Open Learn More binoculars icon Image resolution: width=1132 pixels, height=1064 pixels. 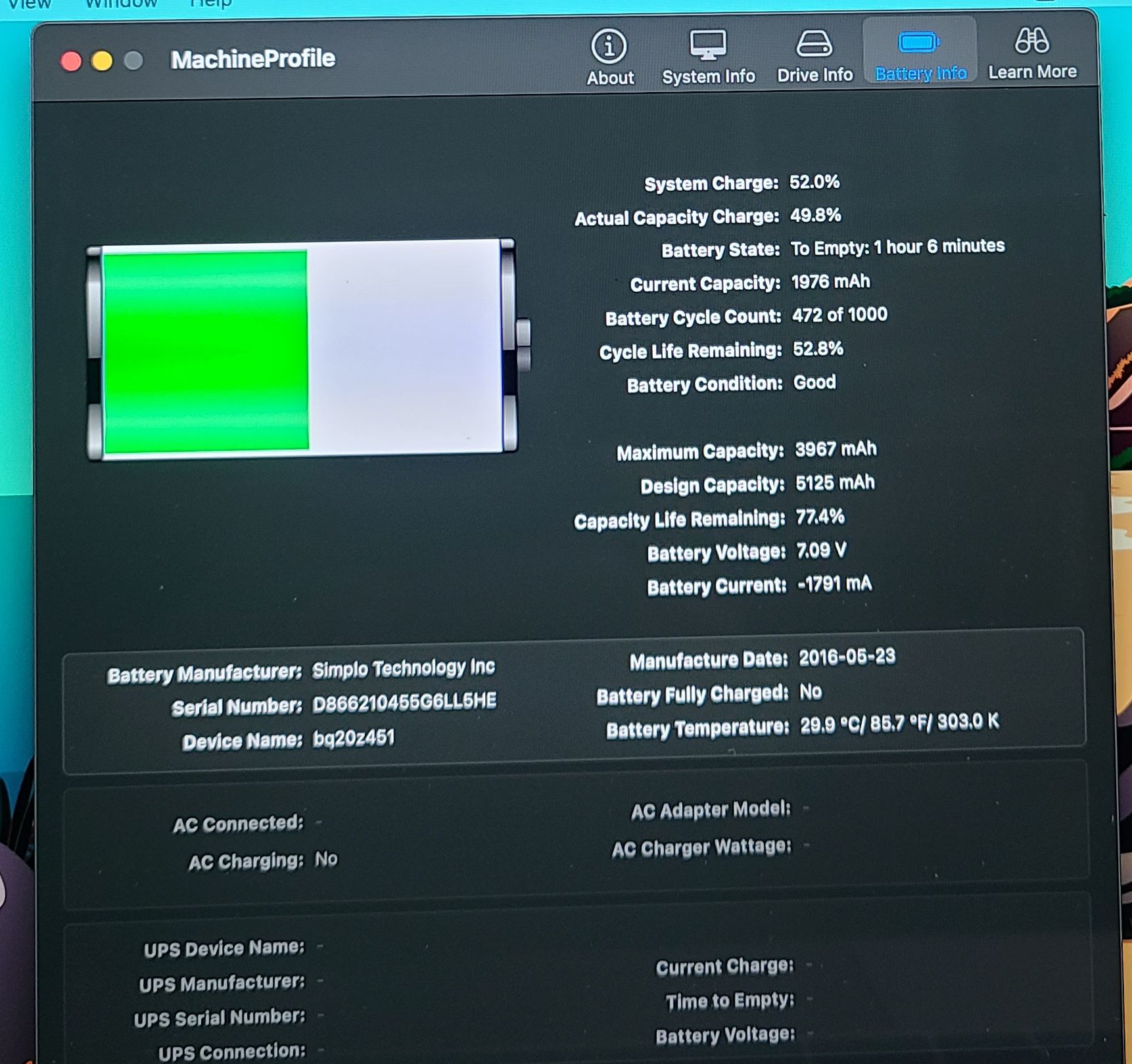tap(1031, 41)
